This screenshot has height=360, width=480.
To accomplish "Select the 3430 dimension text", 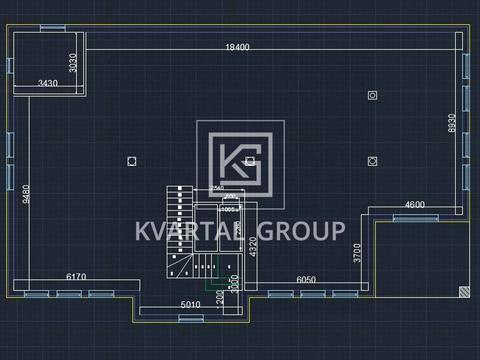I will 48,83.
